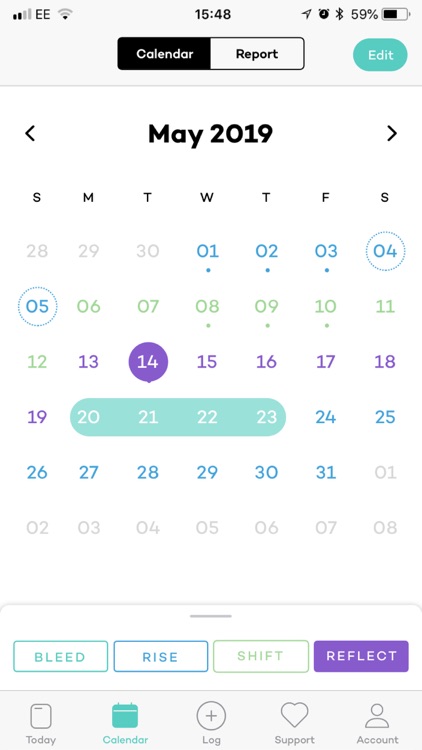Tap the May 2019 month title
Image resolution: width=422 pixels, height=750 pixels.
click(211, 134)
